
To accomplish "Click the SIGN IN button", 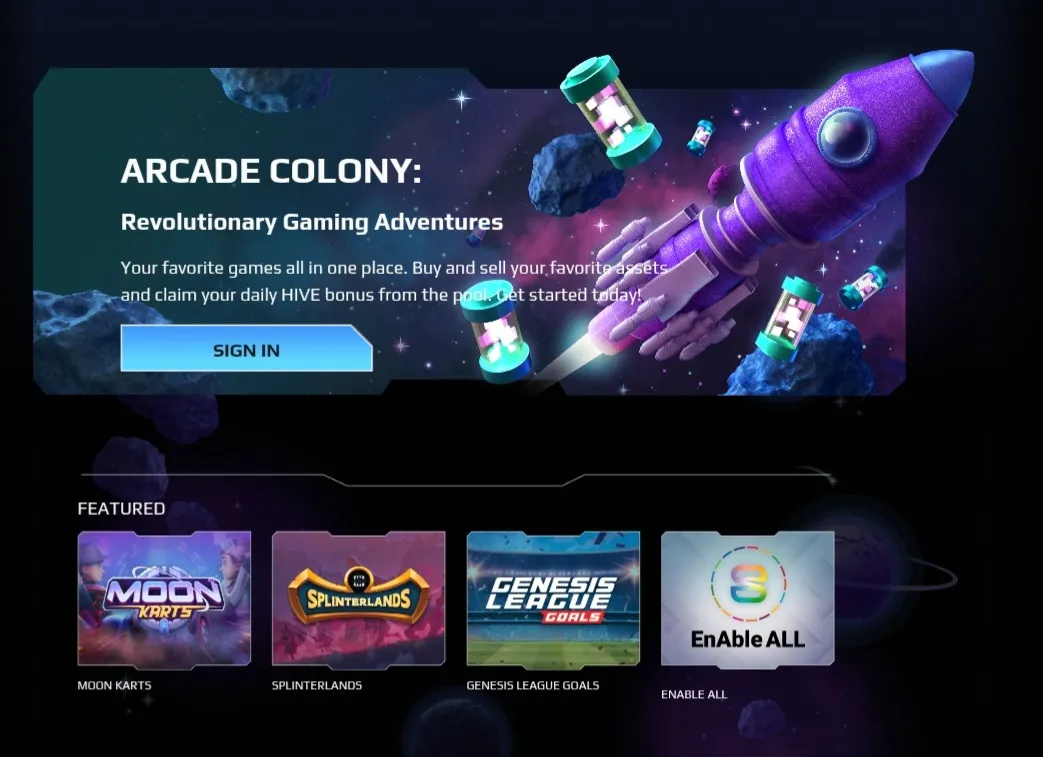I will point(246,349).
